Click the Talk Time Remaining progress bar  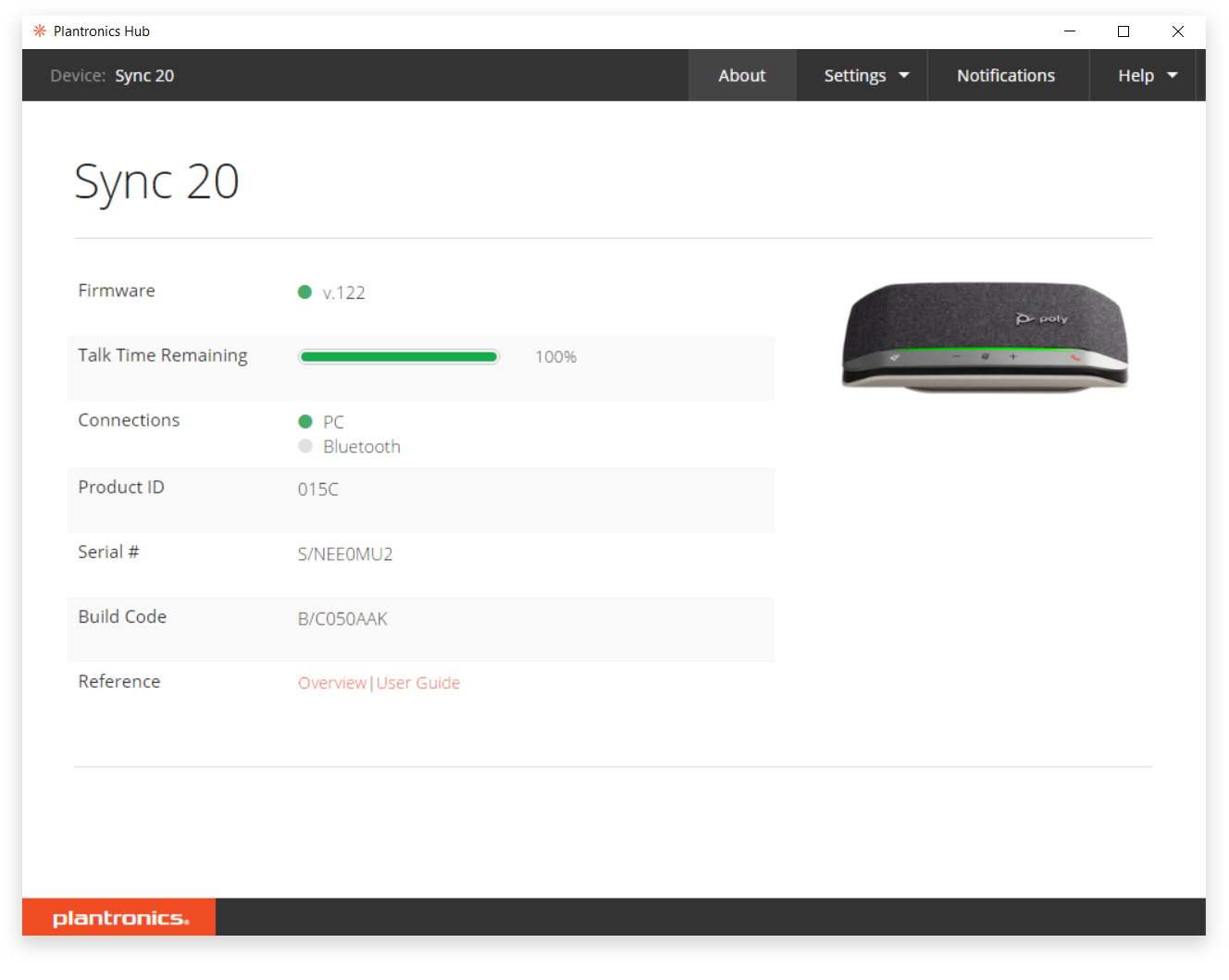(x=399, y=357)
